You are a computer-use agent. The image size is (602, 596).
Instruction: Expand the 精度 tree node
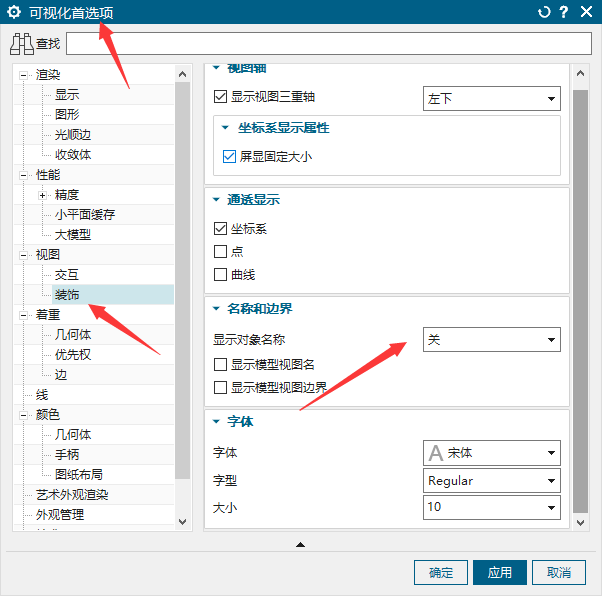42,195
